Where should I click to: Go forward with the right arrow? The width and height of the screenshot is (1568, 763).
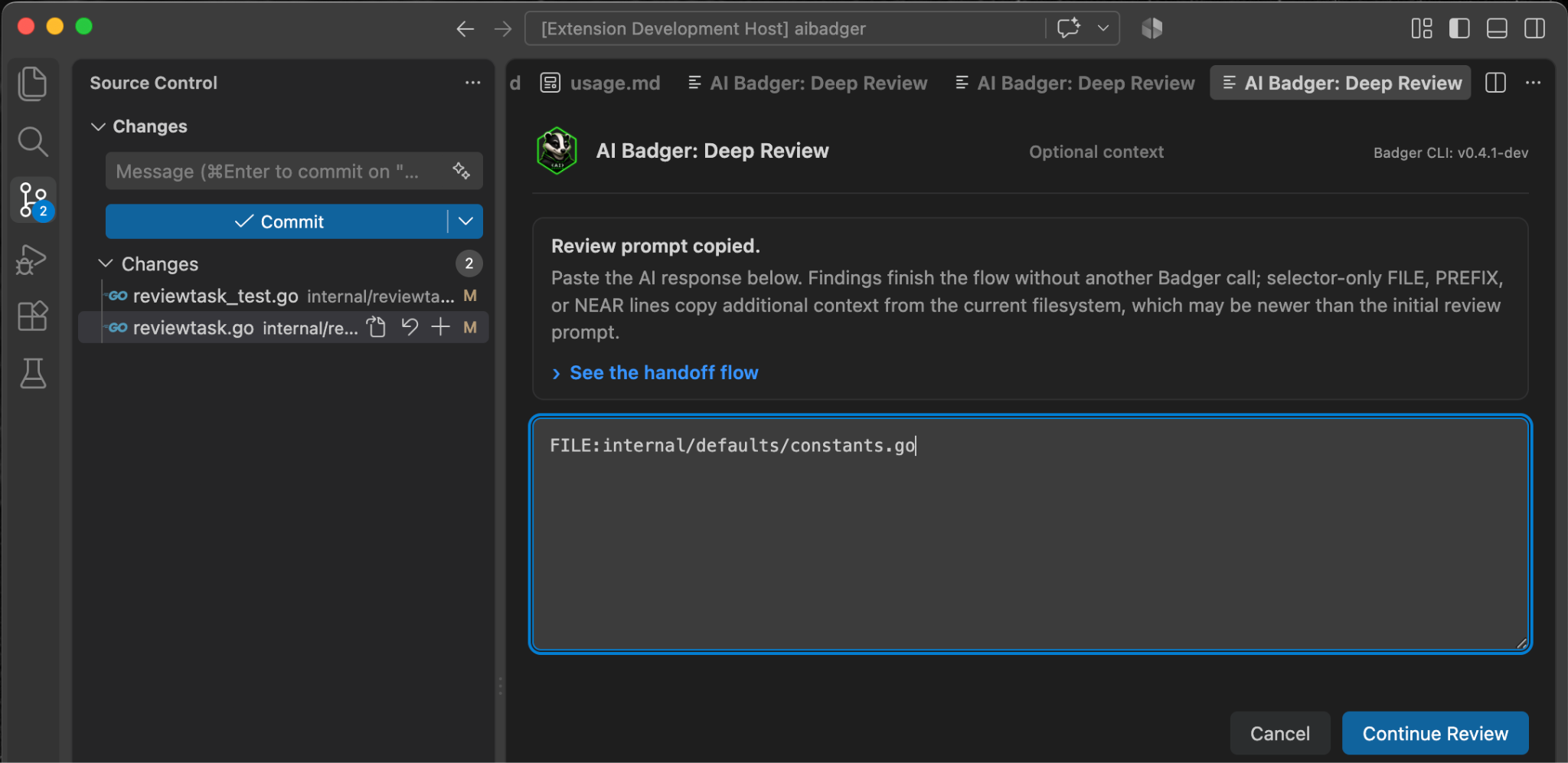503,29
